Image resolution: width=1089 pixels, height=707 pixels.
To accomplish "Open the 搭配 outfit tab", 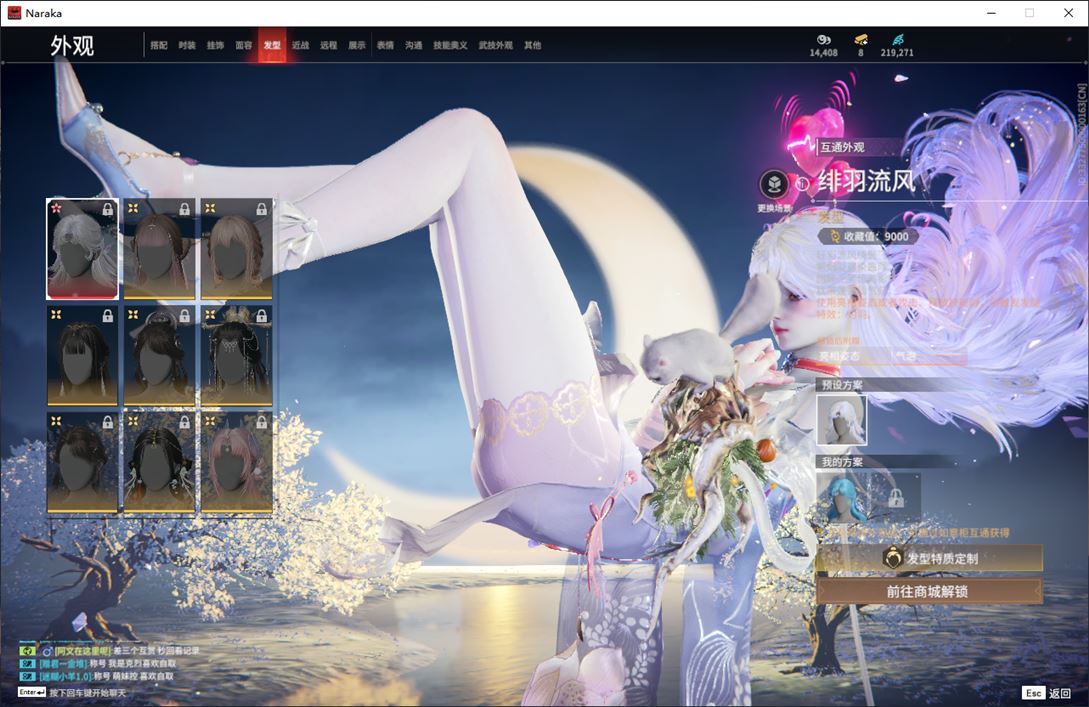I will 158,45.
